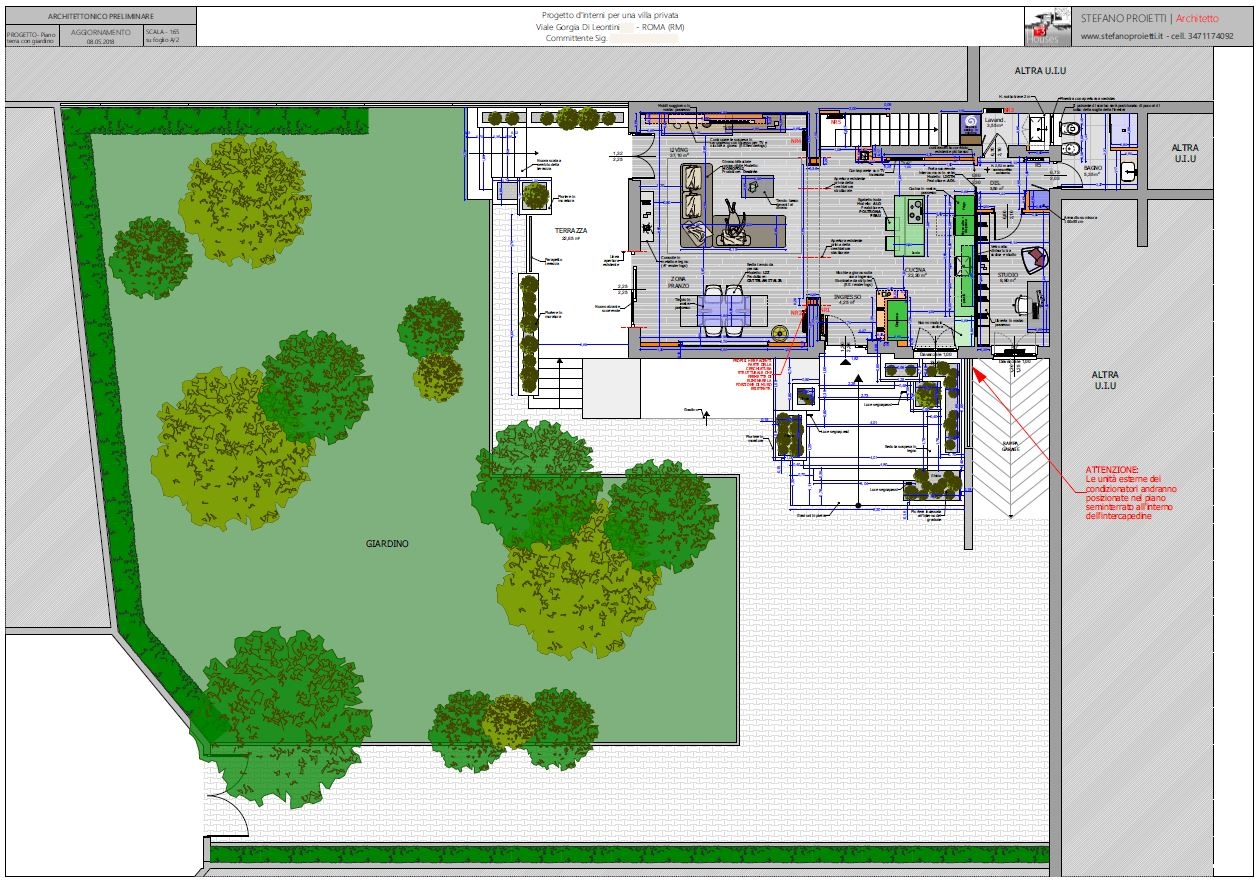
Task: Select the red ATTENZIONE warning note
Action: 1133,492
